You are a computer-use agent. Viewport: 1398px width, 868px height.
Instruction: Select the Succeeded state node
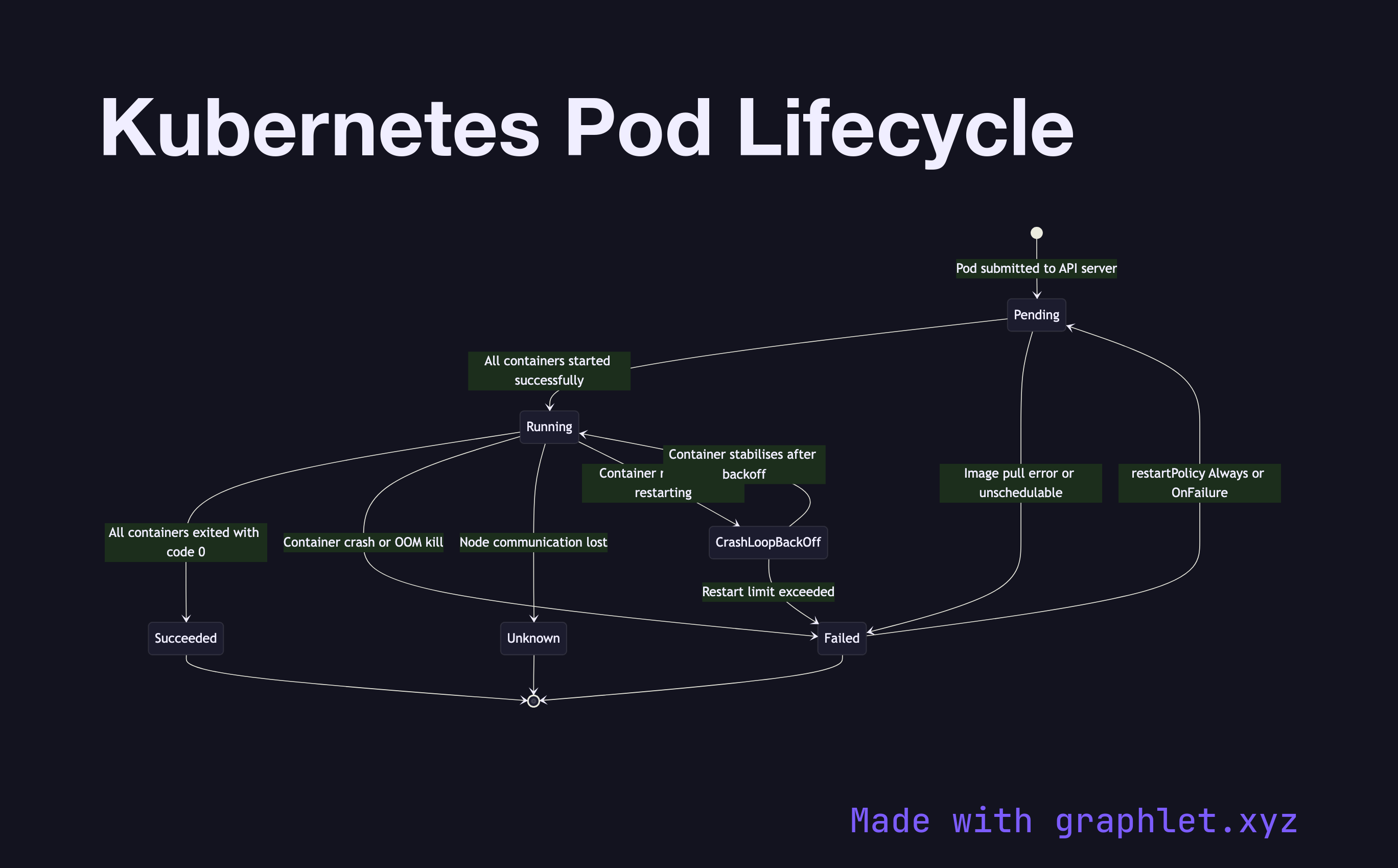coord(185,639)
